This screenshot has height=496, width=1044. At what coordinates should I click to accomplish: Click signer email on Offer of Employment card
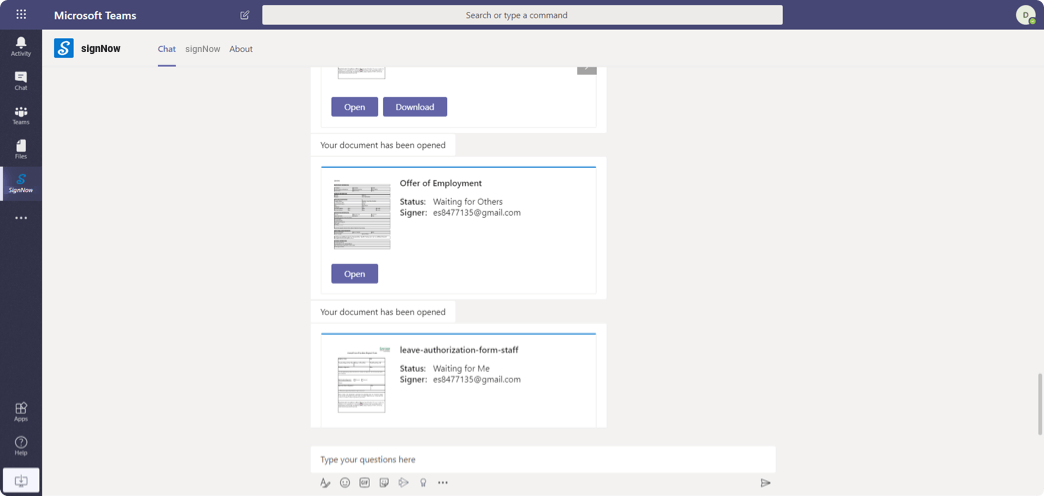click(x=477, y=213)
